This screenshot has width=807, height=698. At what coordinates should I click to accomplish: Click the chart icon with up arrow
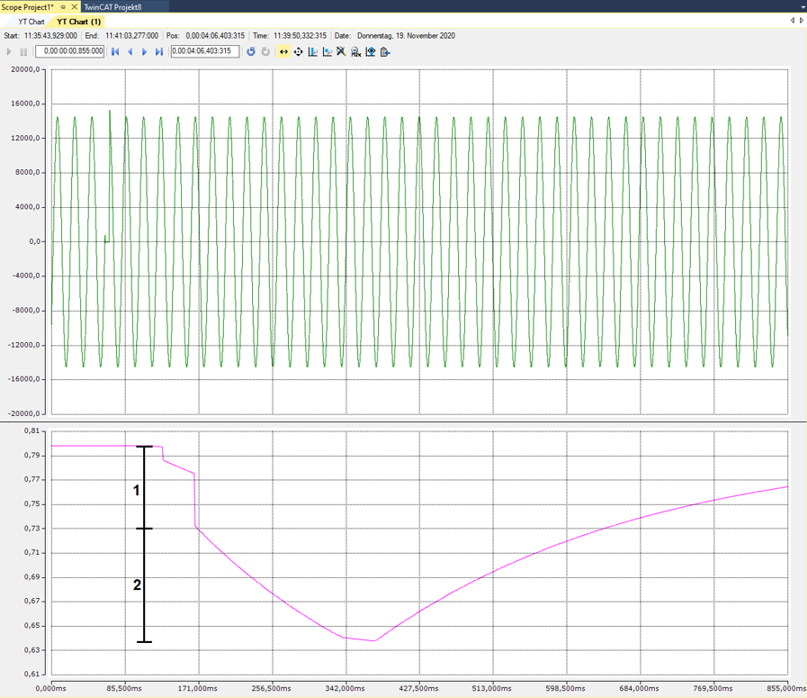point(370,51)
